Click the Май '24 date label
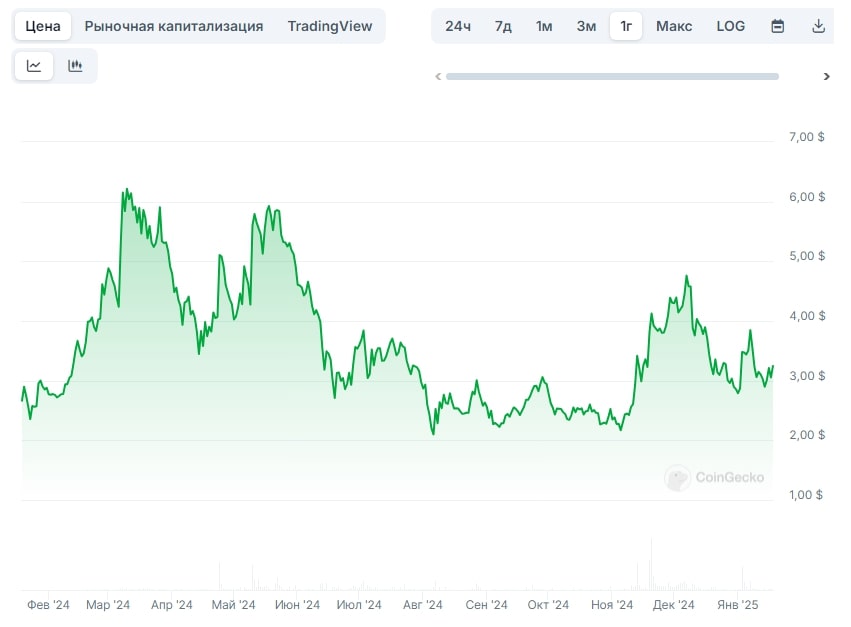 click(x=233, y=605)
